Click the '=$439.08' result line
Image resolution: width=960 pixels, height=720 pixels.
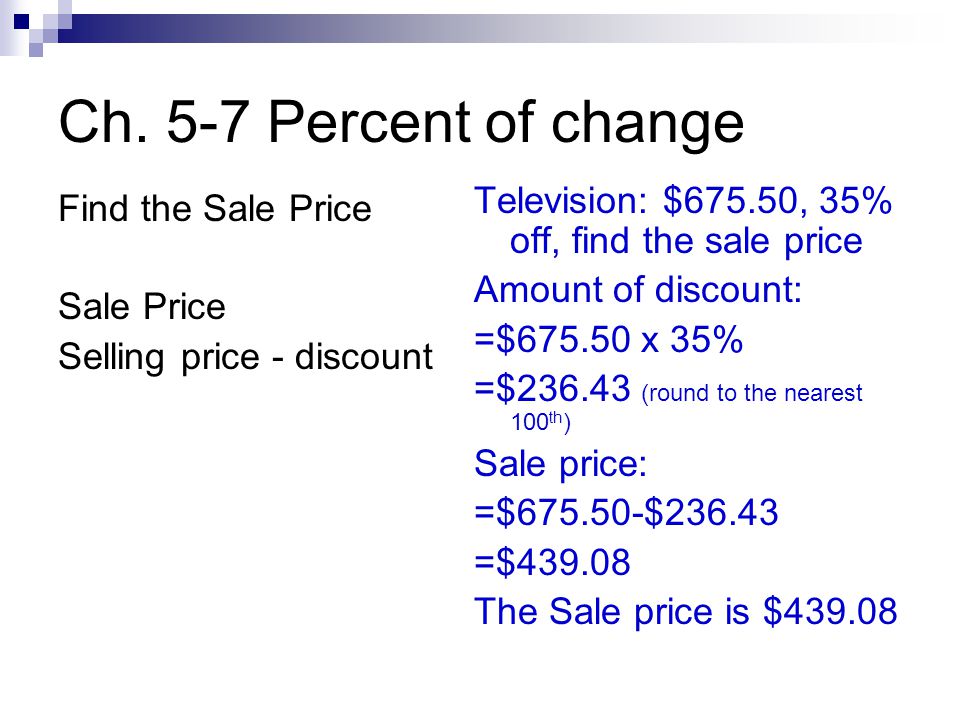point(552,562)
